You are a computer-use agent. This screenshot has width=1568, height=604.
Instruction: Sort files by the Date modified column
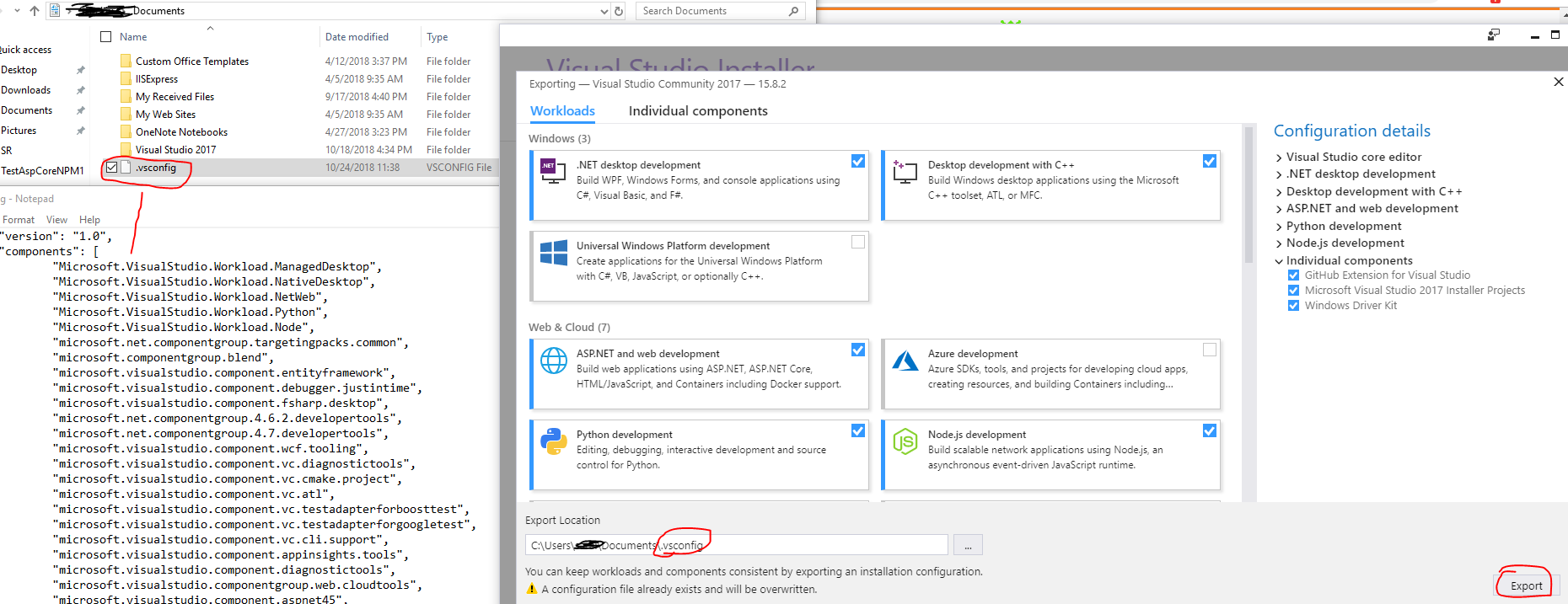tap(357, 37)
